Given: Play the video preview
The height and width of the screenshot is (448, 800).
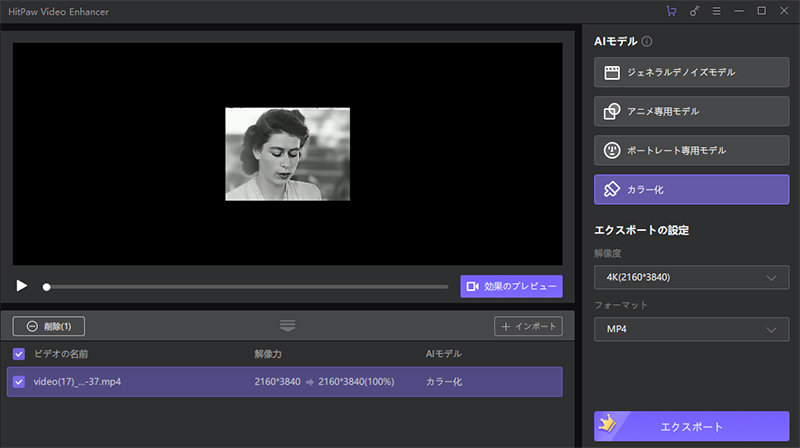Looking at the screenshot, I should (x=21, y=286).
